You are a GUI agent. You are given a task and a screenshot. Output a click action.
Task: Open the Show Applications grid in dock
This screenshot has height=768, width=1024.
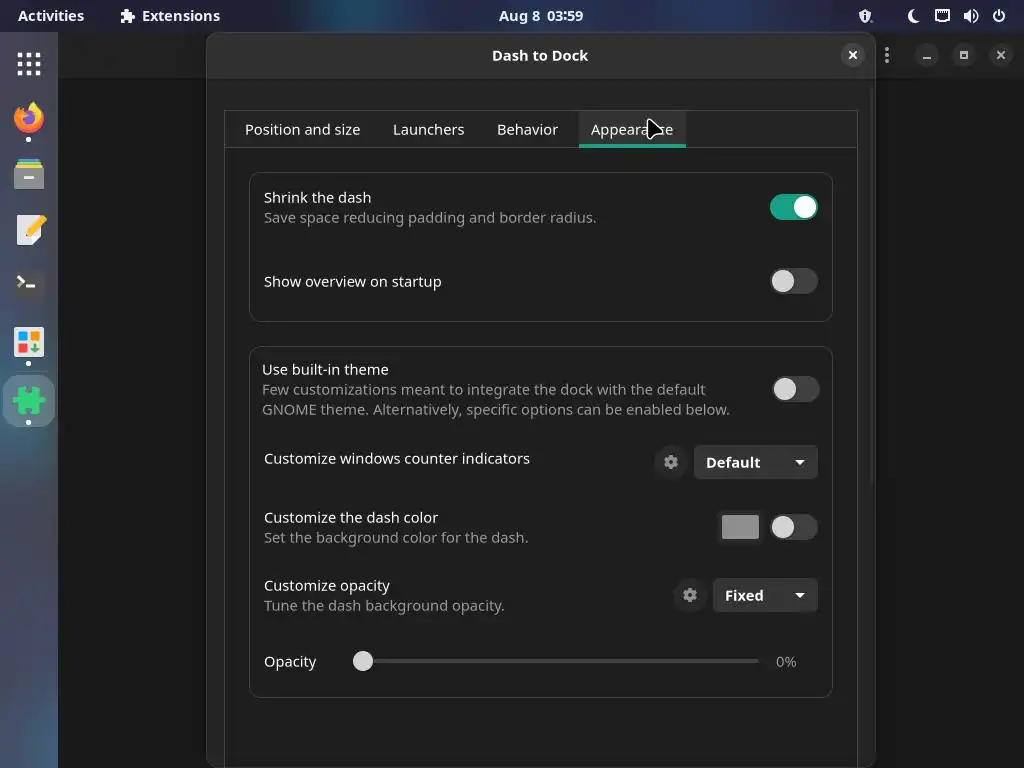coord(29,64)
